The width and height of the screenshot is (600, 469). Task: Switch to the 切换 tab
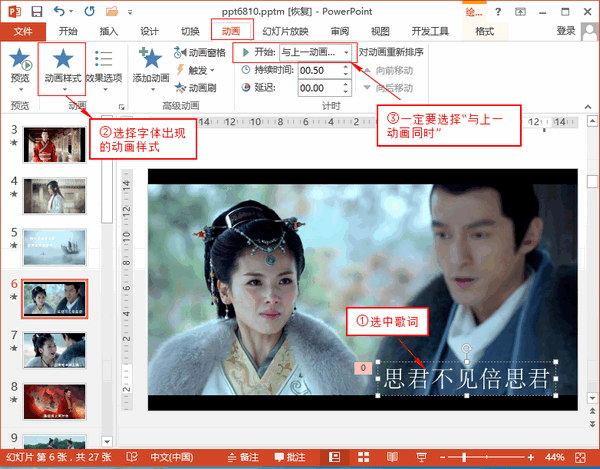pyautogui.click(x=190, y=31)
